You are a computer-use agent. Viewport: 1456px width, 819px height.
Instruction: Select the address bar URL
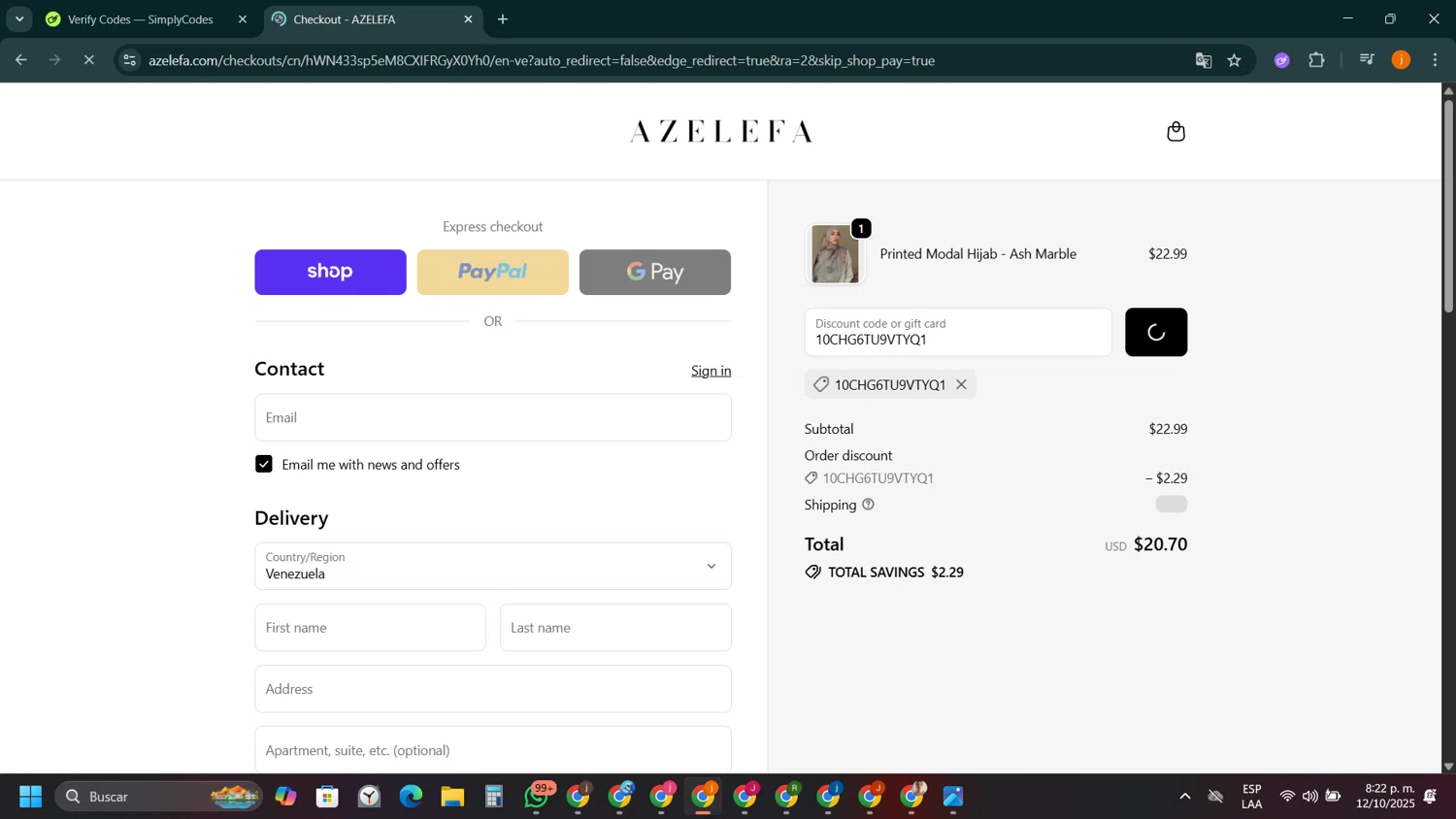click(542, 60)
